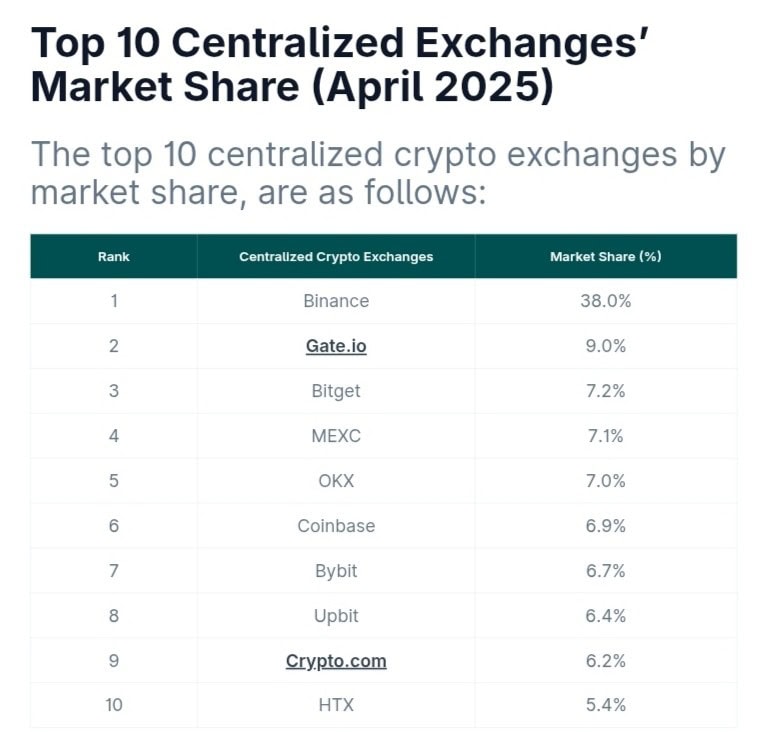Click the Rank column header

114,257
